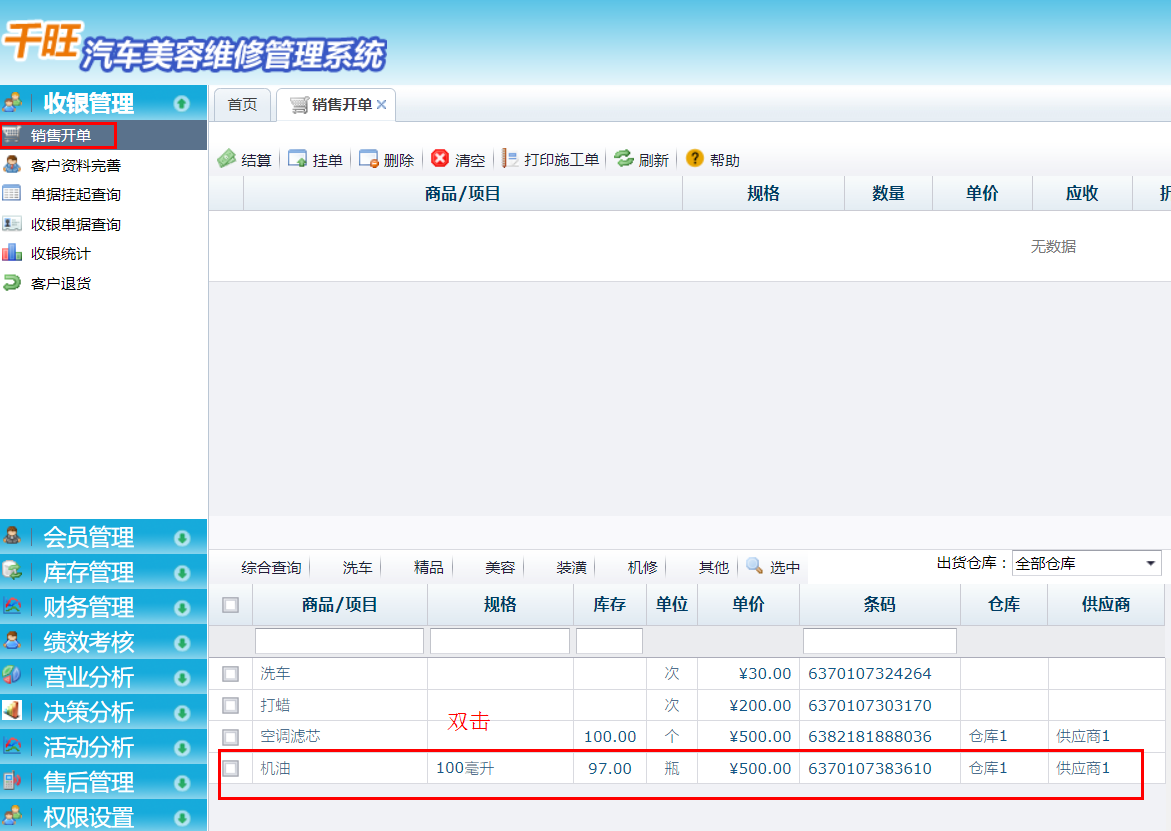Image resolution: width=1171 pixels, height=831 pixels.
Task: Click the 结算 checkout icon
Action: [x=226, y=159]
